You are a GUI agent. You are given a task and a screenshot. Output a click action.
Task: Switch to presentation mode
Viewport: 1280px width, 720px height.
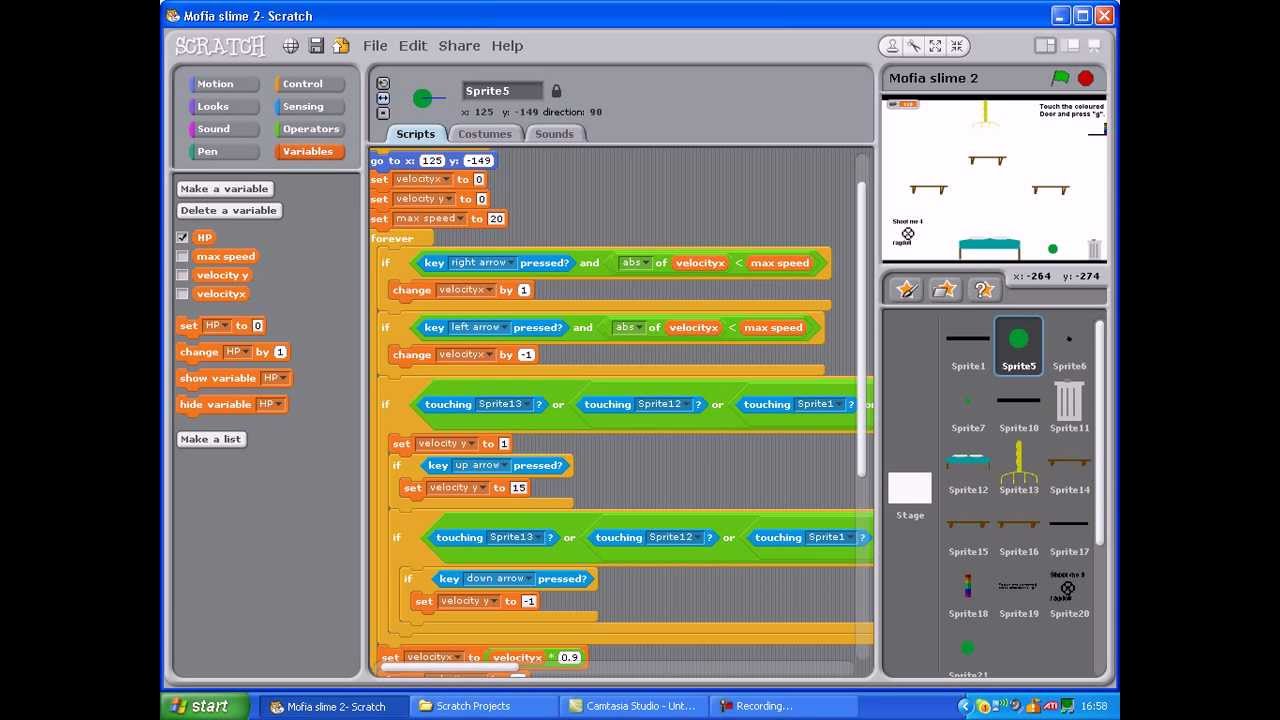point(1094,46)
